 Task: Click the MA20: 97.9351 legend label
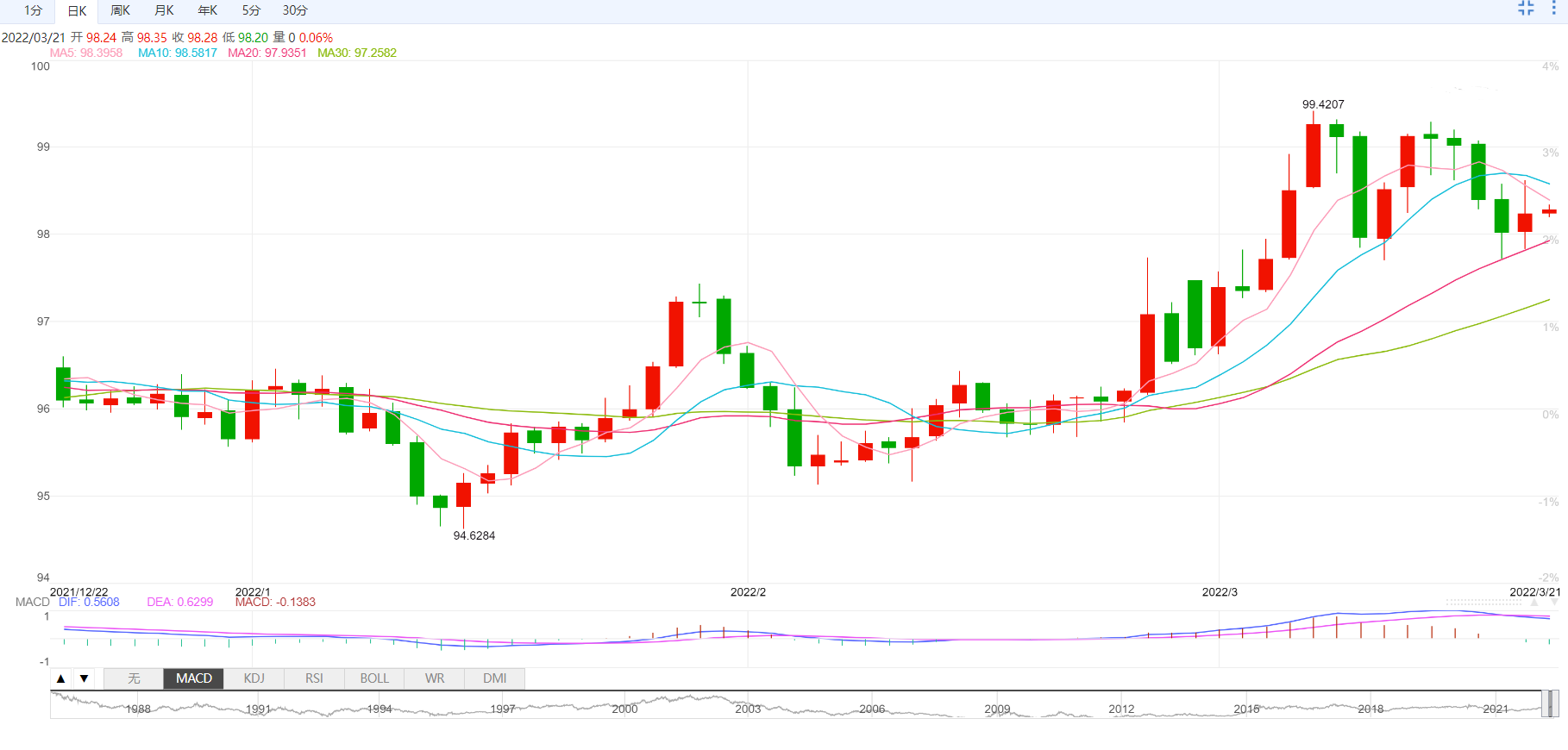(267, 53)
